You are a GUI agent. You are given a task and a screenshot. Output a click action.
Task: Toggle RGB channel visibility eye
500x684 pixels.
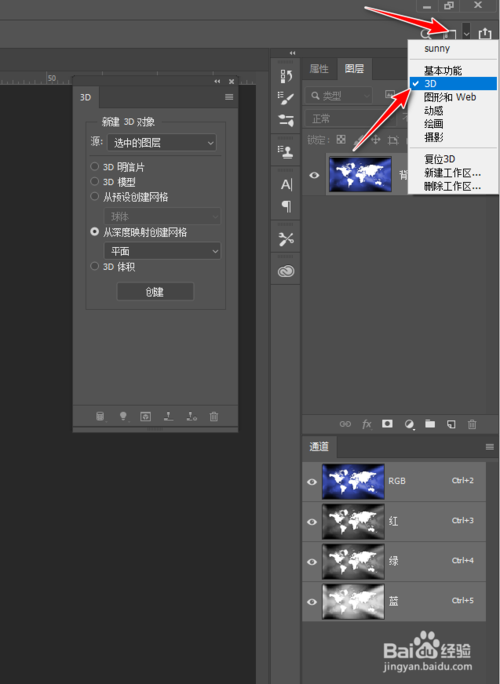pyautogui.click(x=312, y=482)
